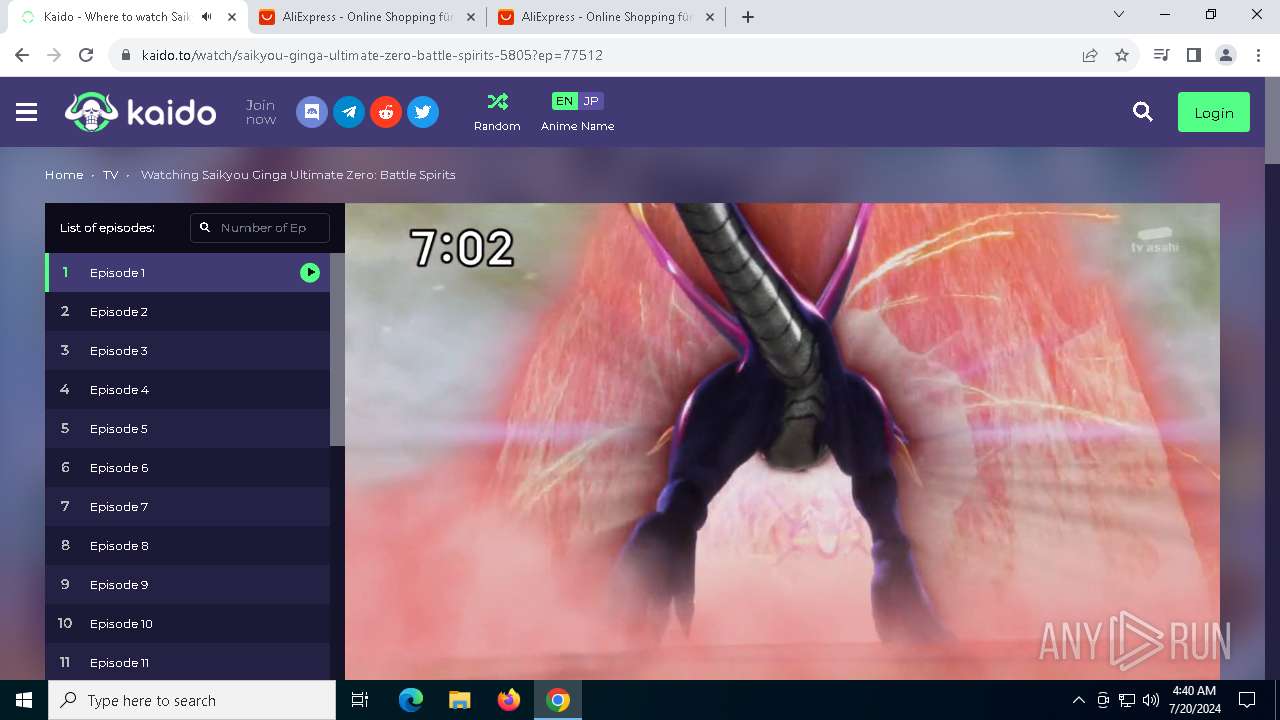Switch anime name to EN
Viewport: 1280px width, 720px height.
point(565,101)
